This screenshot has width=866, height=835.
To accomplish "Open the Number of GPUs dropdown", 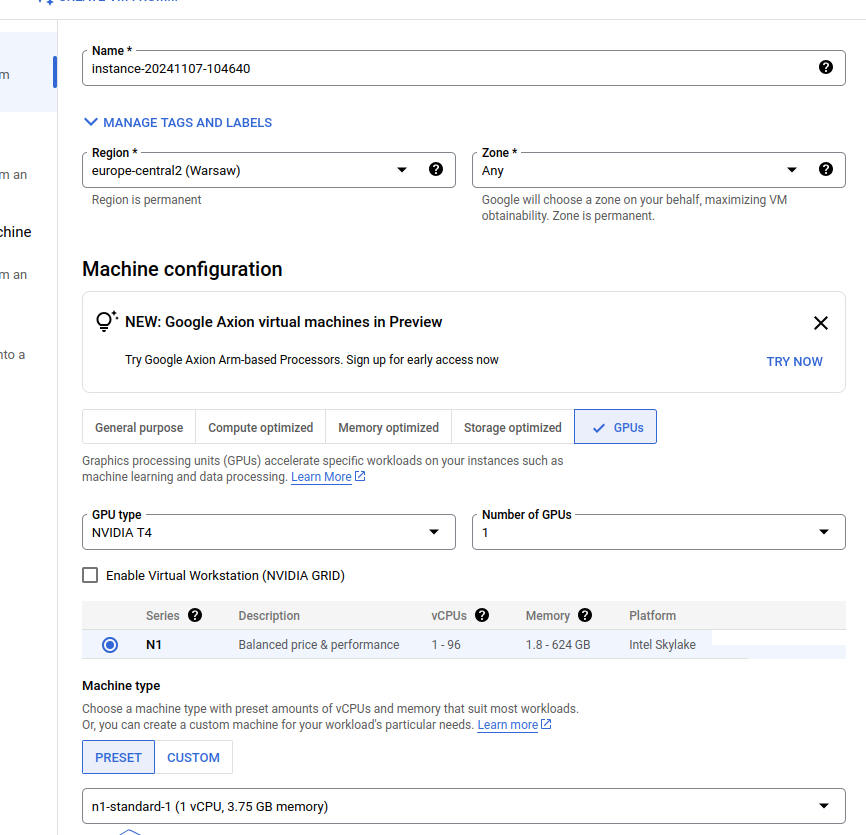I will point(658,532).
